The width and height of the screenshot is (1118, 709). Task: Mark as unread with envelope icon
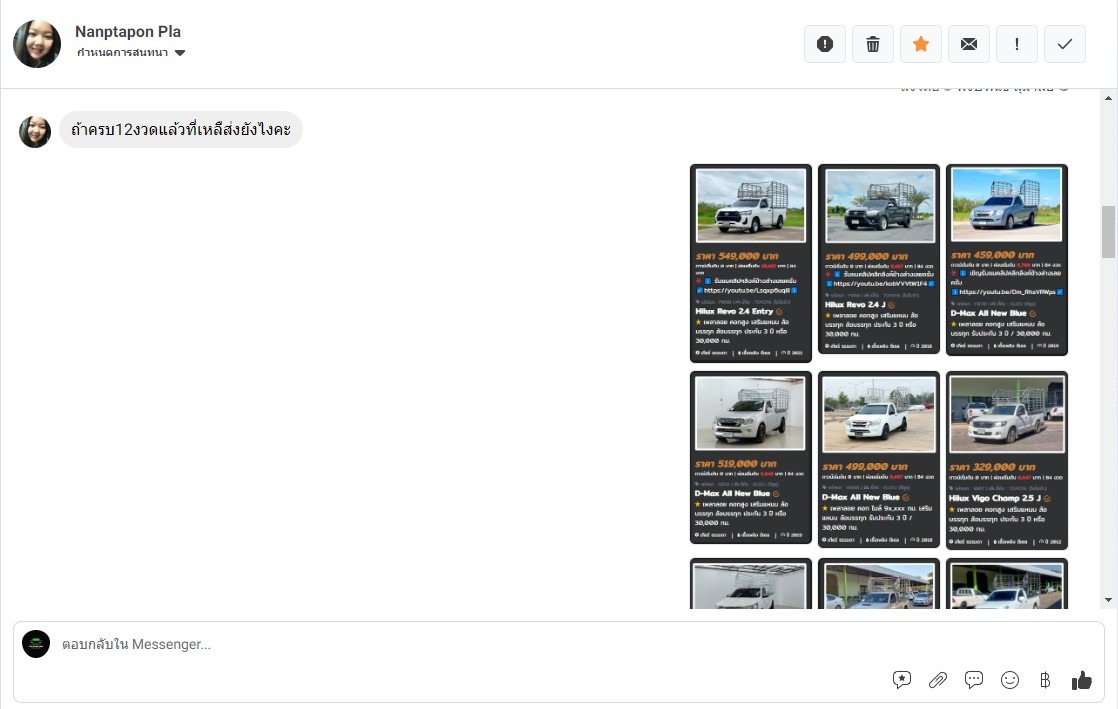point(969,44)
